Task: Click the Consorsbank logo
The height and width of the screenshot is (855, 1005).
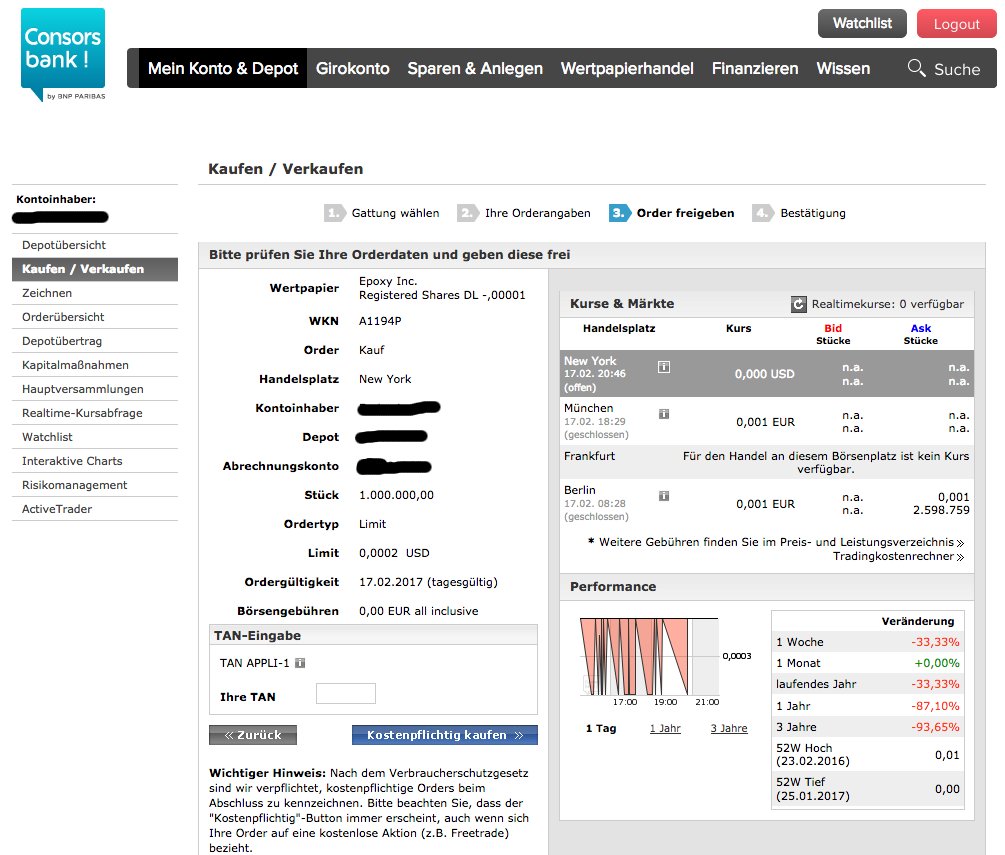Action: tap(62, 53)
